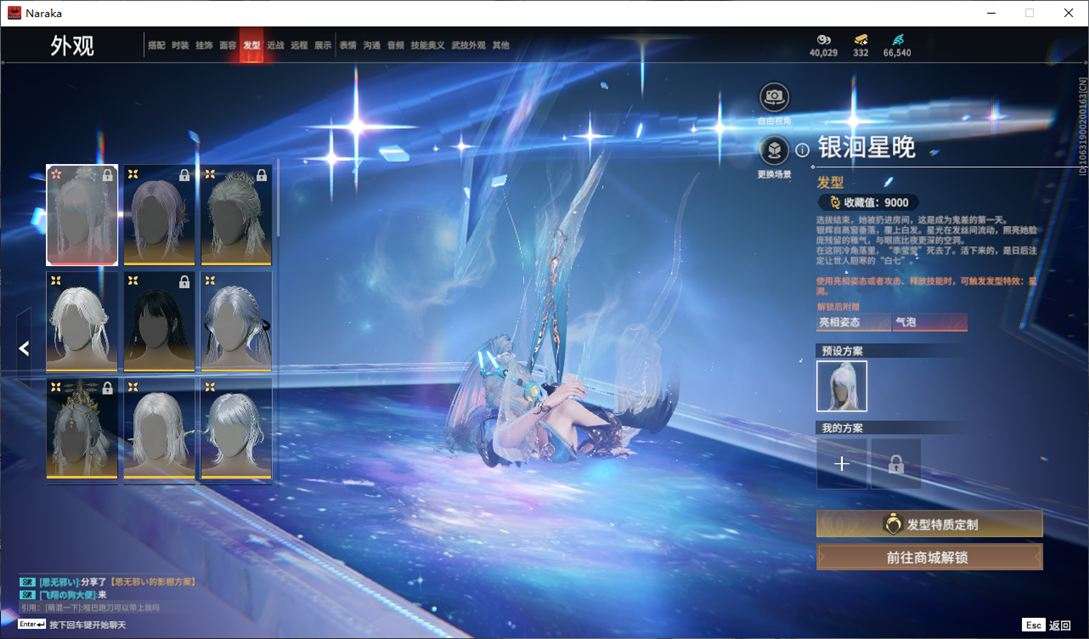Click the 更换场景 scene cube icon
Image resolution: width=1089 pixels, height=639 pixels.
pos(774,150)
